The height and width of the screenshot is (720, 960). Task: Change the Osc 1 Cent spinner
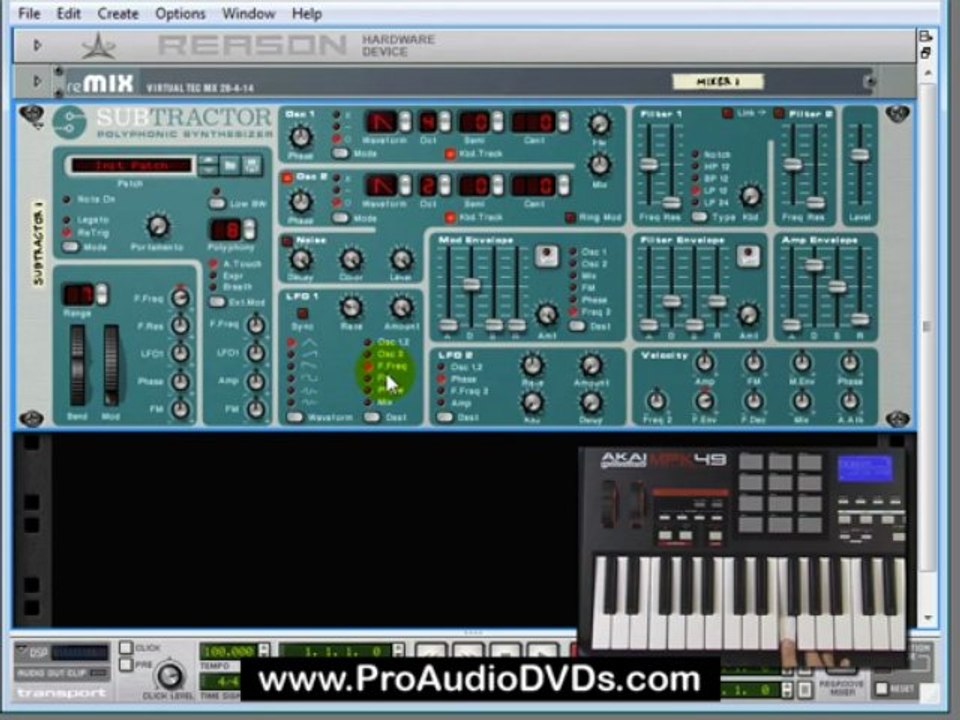(x=563, y=122)
